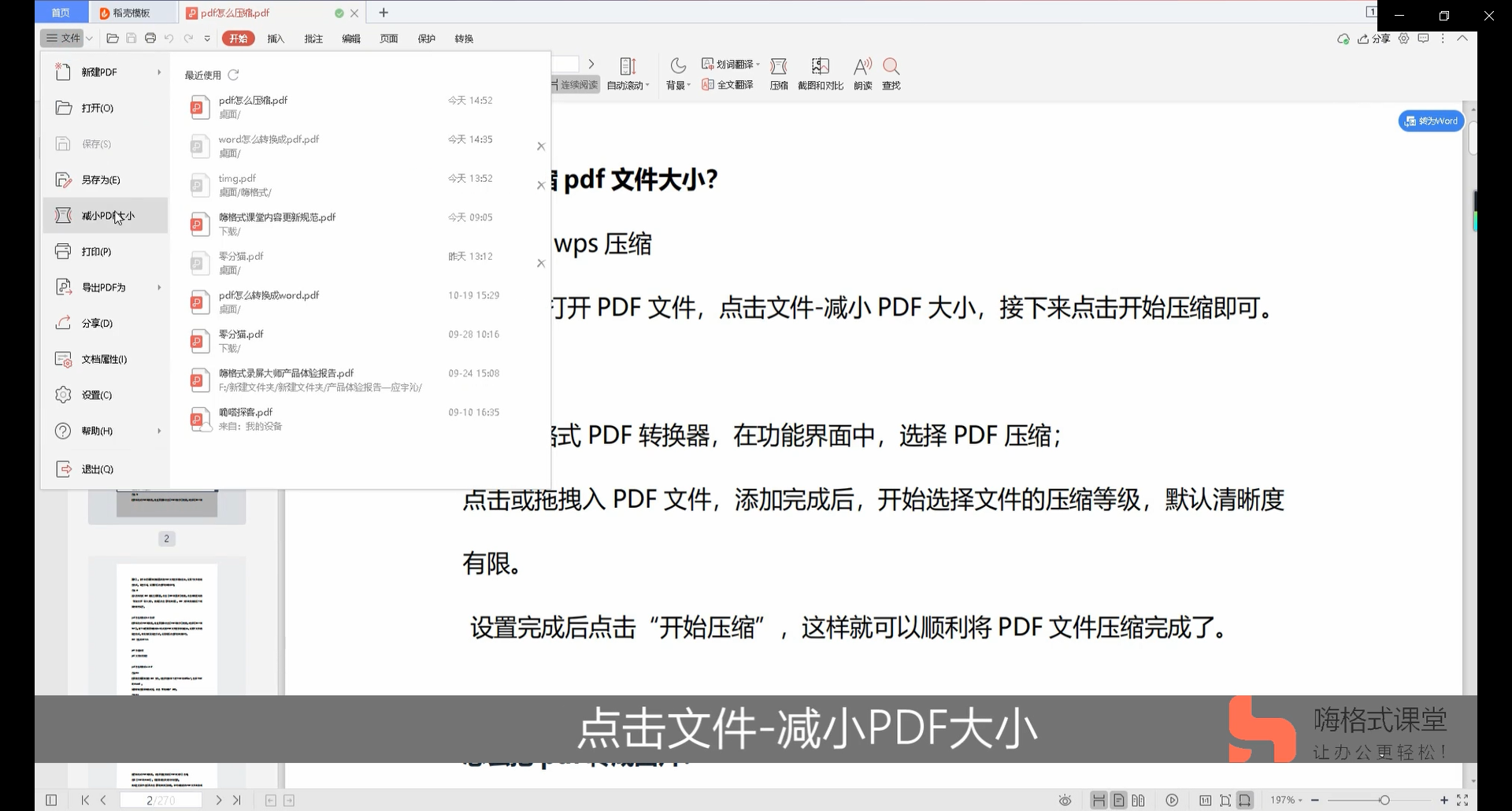Screen dimensions: 1512x811
Task: Switch to the 稻壳模板 tab
Action: [x=132, y=13]
